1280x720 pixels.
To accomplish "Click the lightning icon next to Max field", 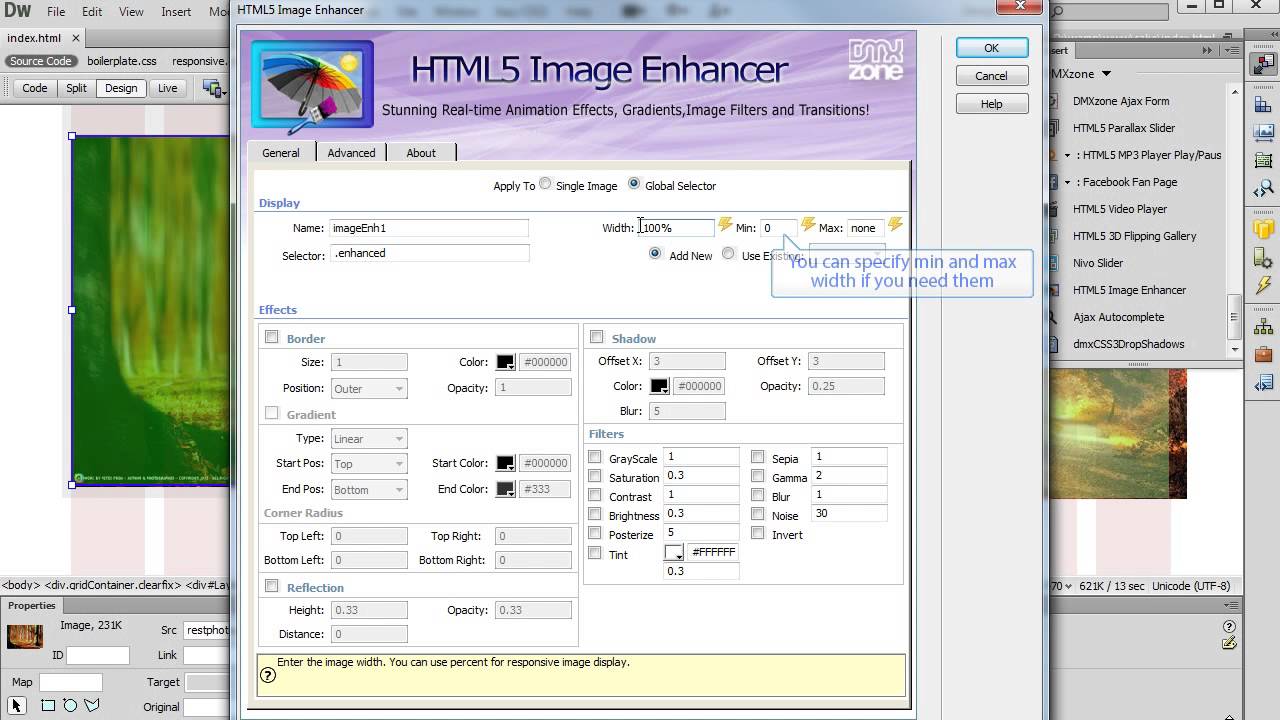I will 895,225.
